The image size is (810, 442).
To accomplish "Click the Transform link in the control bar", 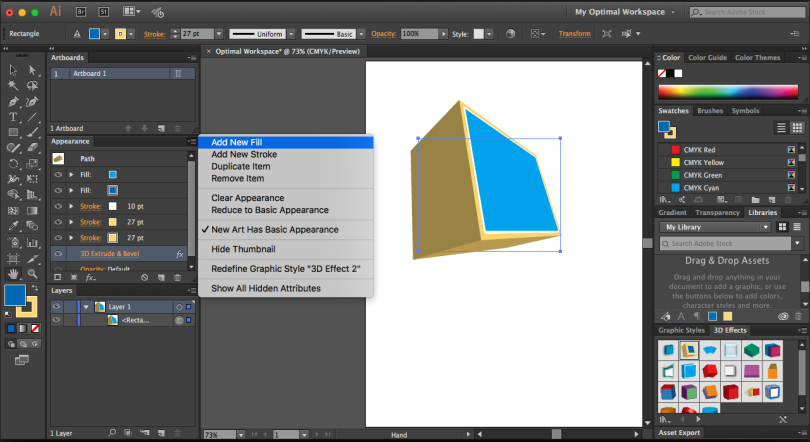I will (x=575, y=33).
